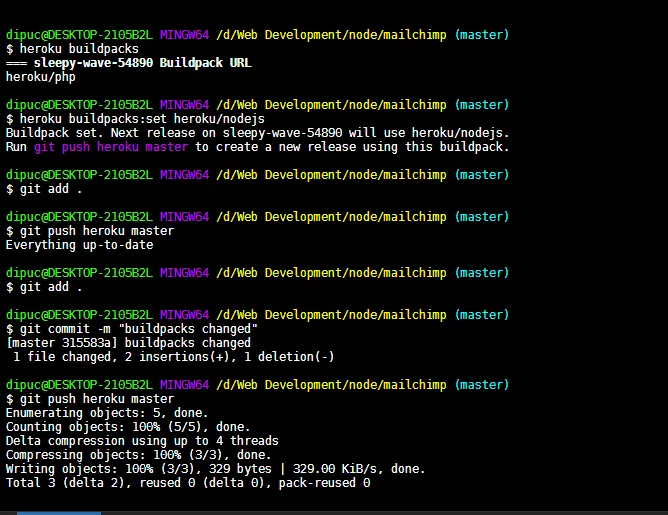The width and height of the screenshot is (668, 515).
Task: Click the "heroku buildpacks" command line
Action: [72, 49]
